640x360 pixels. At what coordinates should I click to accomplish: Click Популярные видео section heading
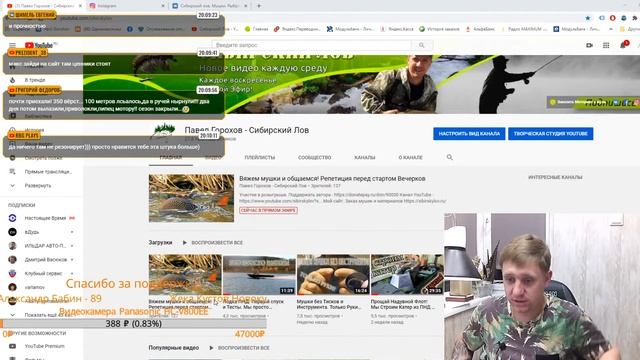coord(173,348)
